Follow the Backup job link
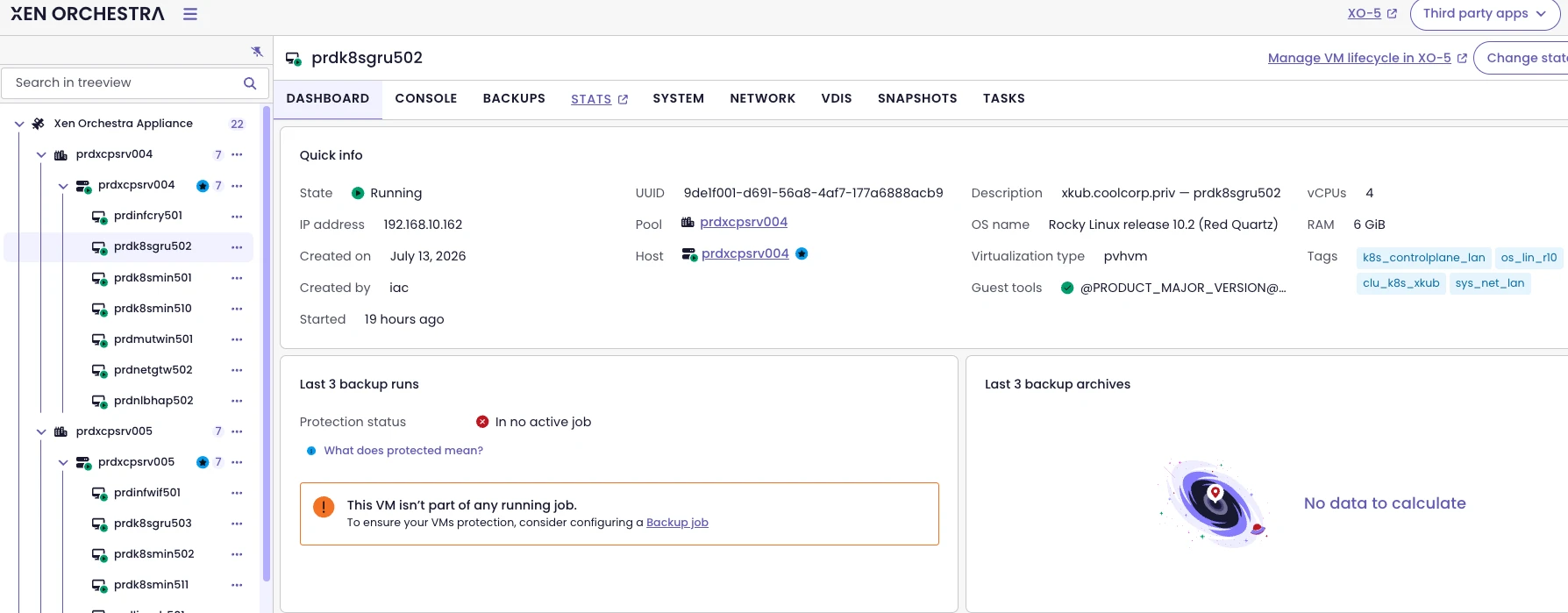The image size is (1568, 613). tap(677, 523)
